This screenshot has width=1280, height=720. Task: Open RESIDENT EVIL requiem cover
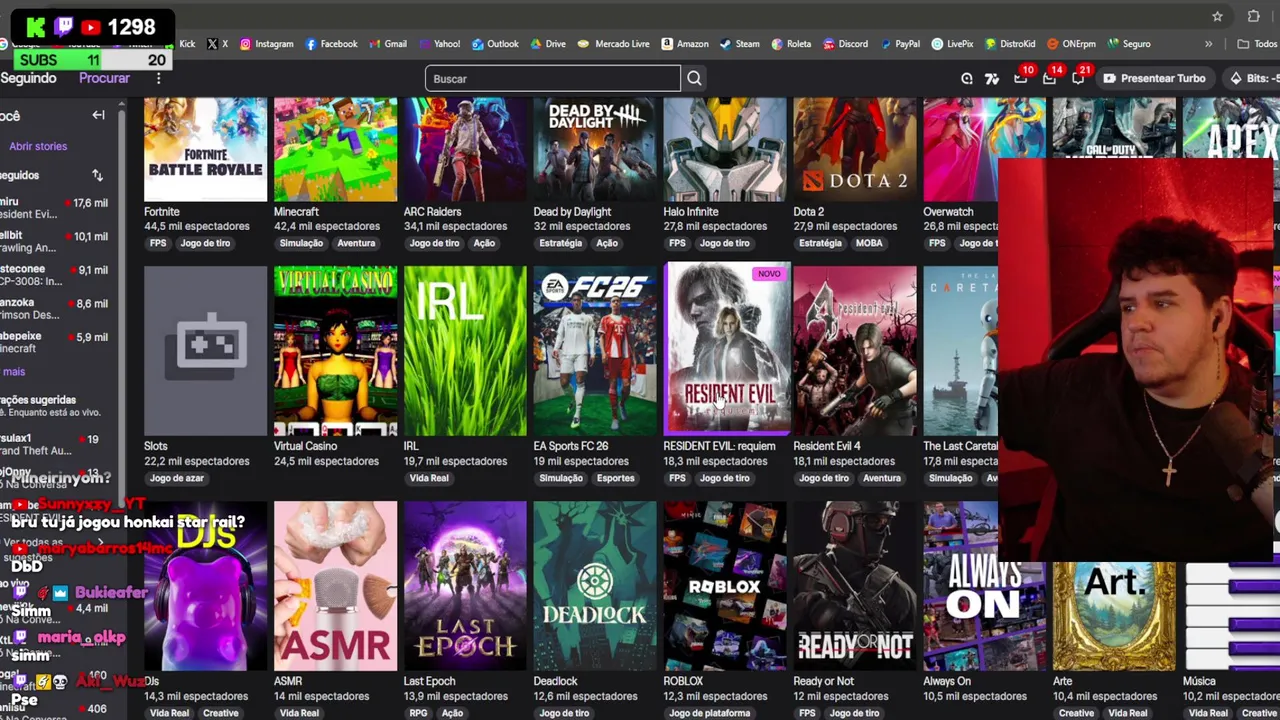(x=727, y=349)
